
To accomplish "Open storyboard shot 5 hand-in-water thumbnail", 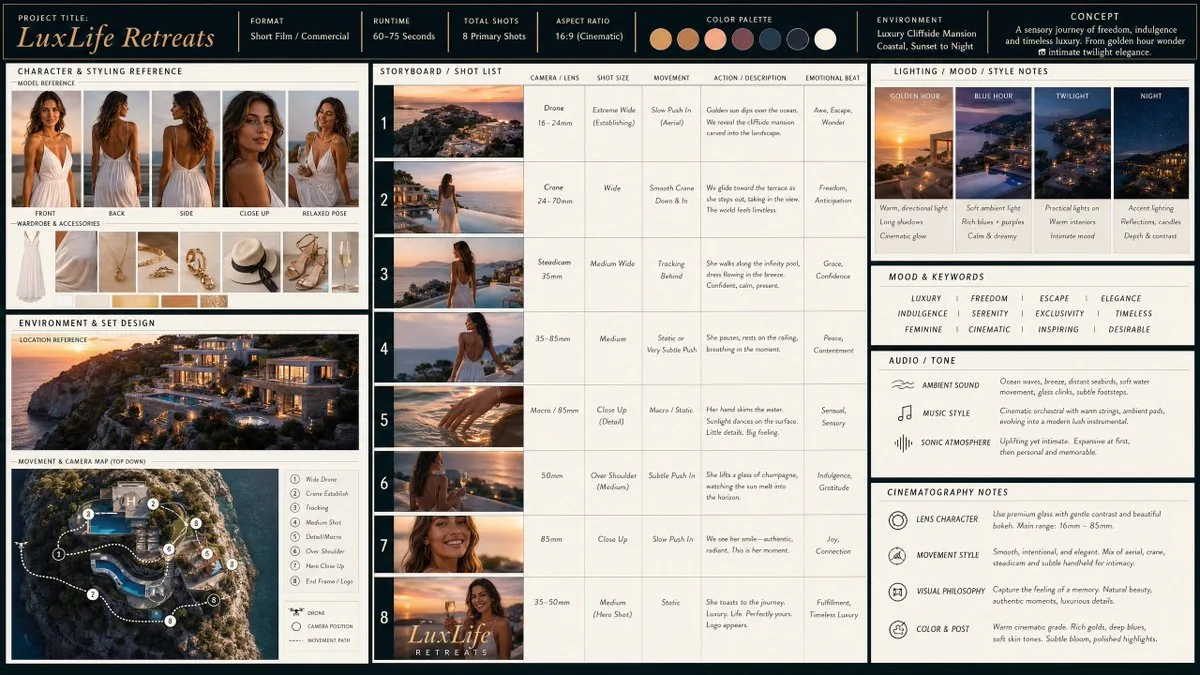I will click(458, 416).
